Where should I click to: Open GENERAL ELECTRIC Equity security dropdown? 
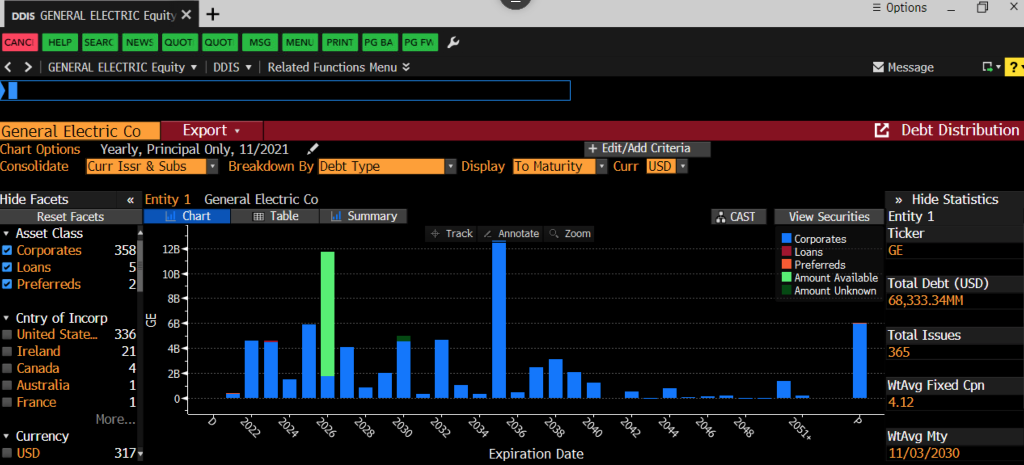click(122, 67)
